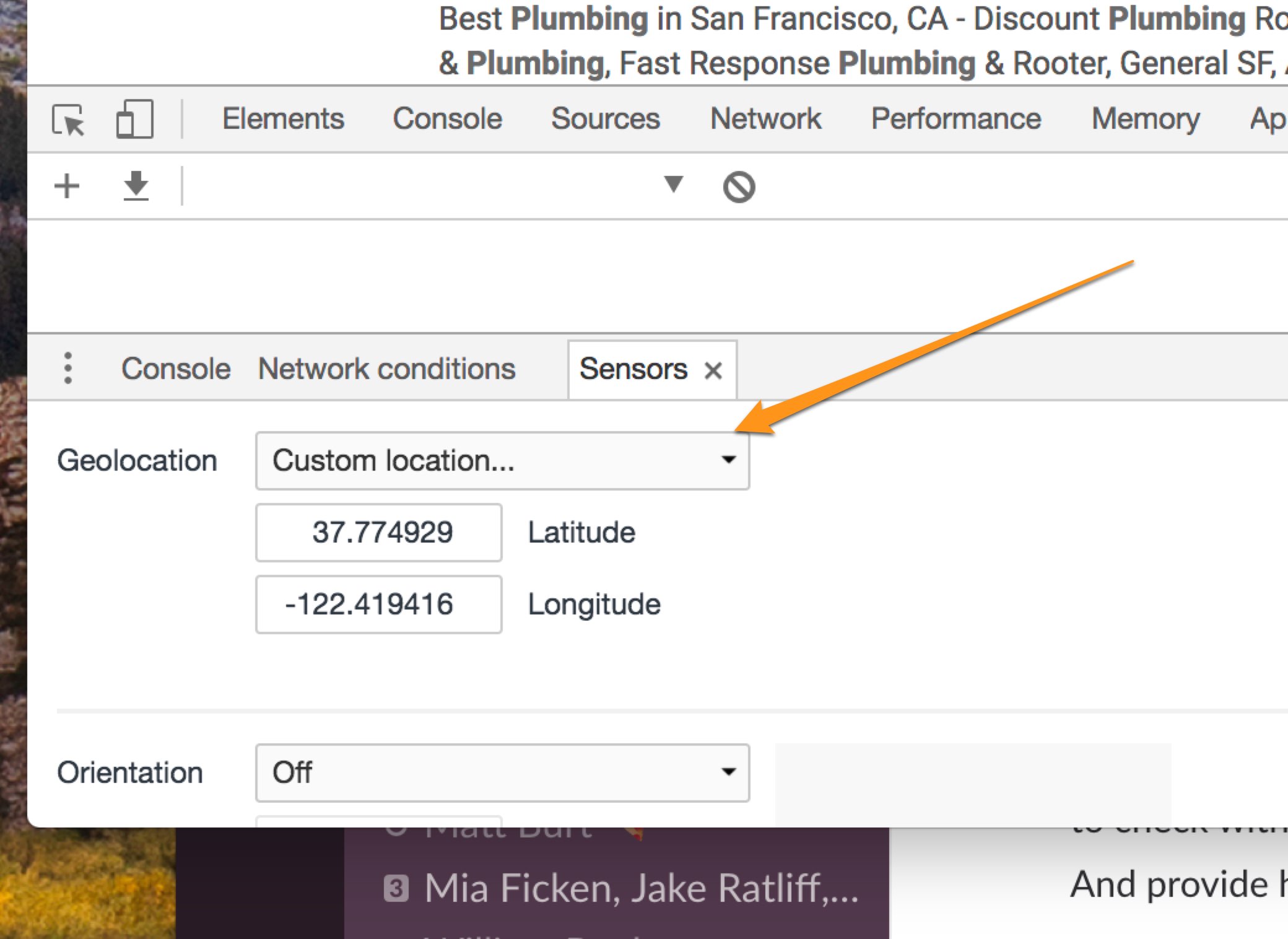
Task: Switch to the Sources tab
Action: point(605,119)
